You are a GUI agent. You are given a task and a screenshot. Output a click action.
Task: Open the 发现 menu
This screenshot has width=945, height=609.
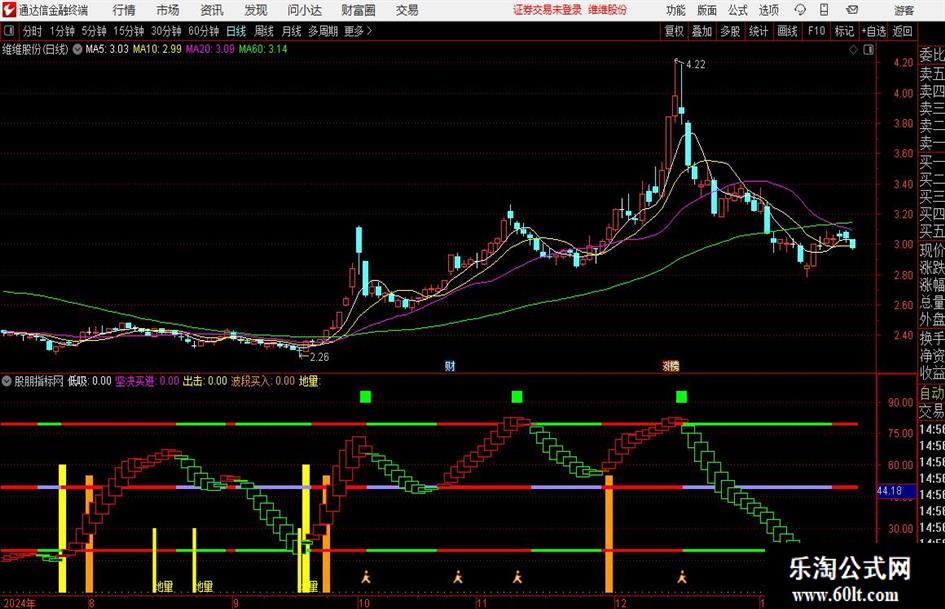[256, 10]
